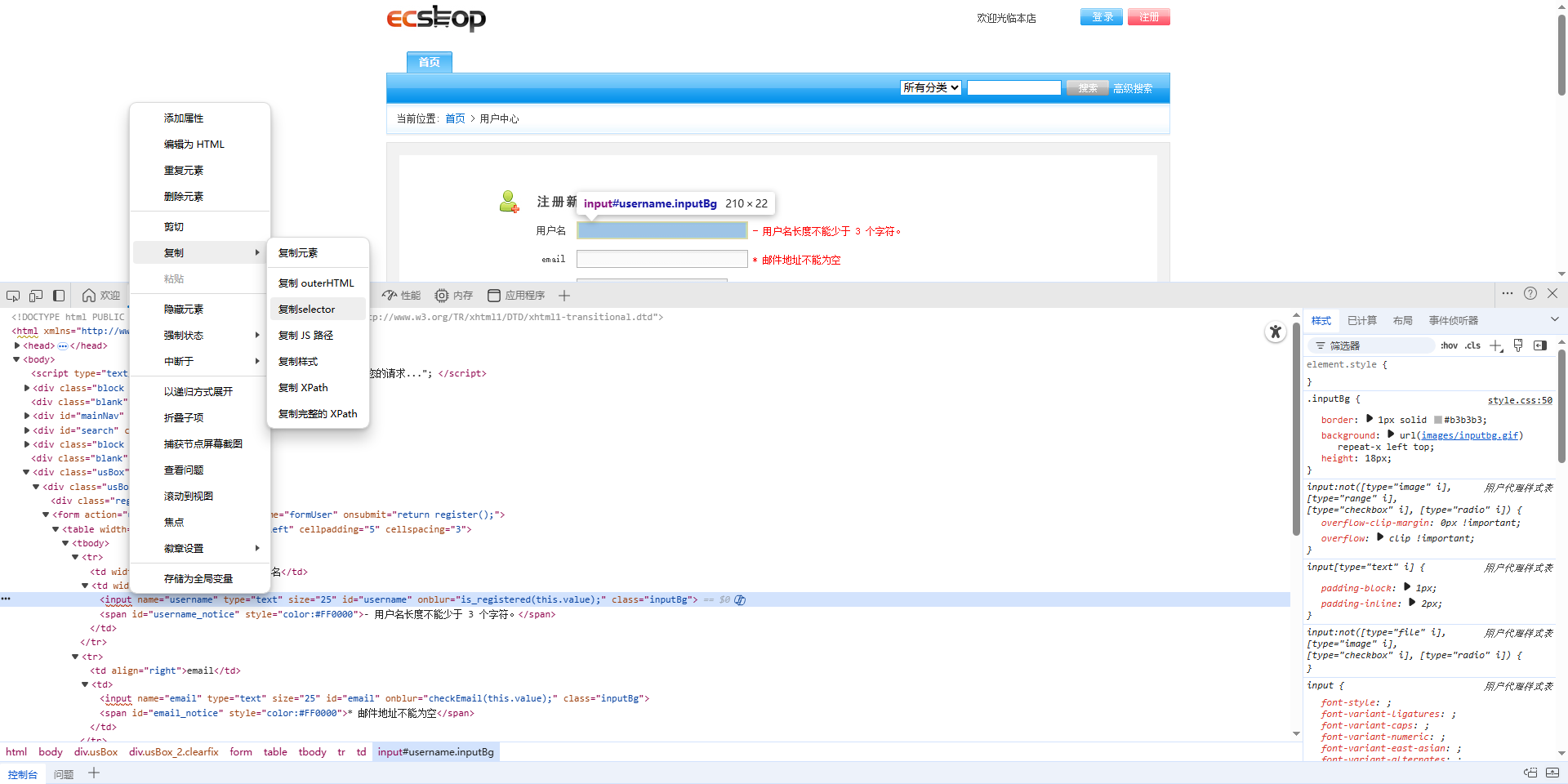
Task: Click the site search keyword field
Action: [1014, 87]
